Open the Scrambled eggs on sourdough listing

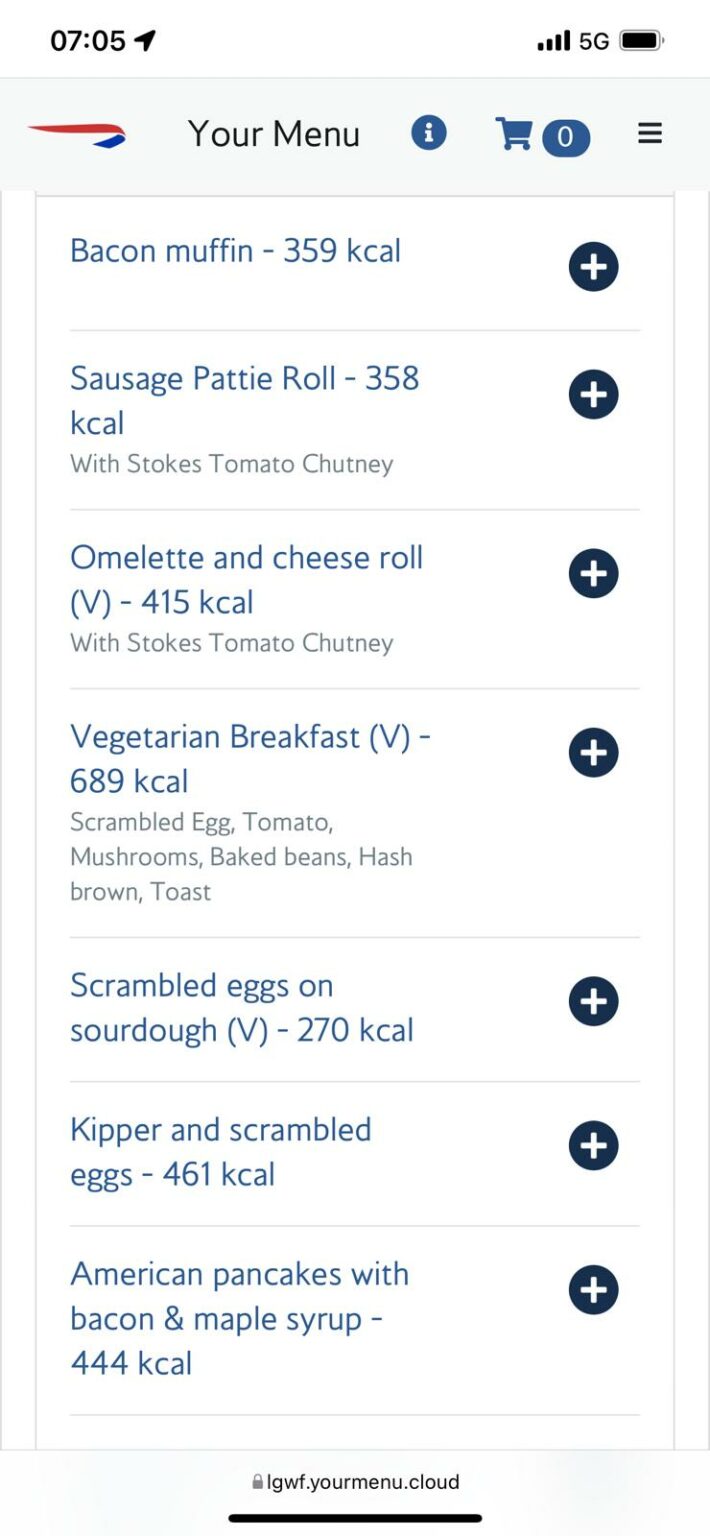[x=240, y=1007]
